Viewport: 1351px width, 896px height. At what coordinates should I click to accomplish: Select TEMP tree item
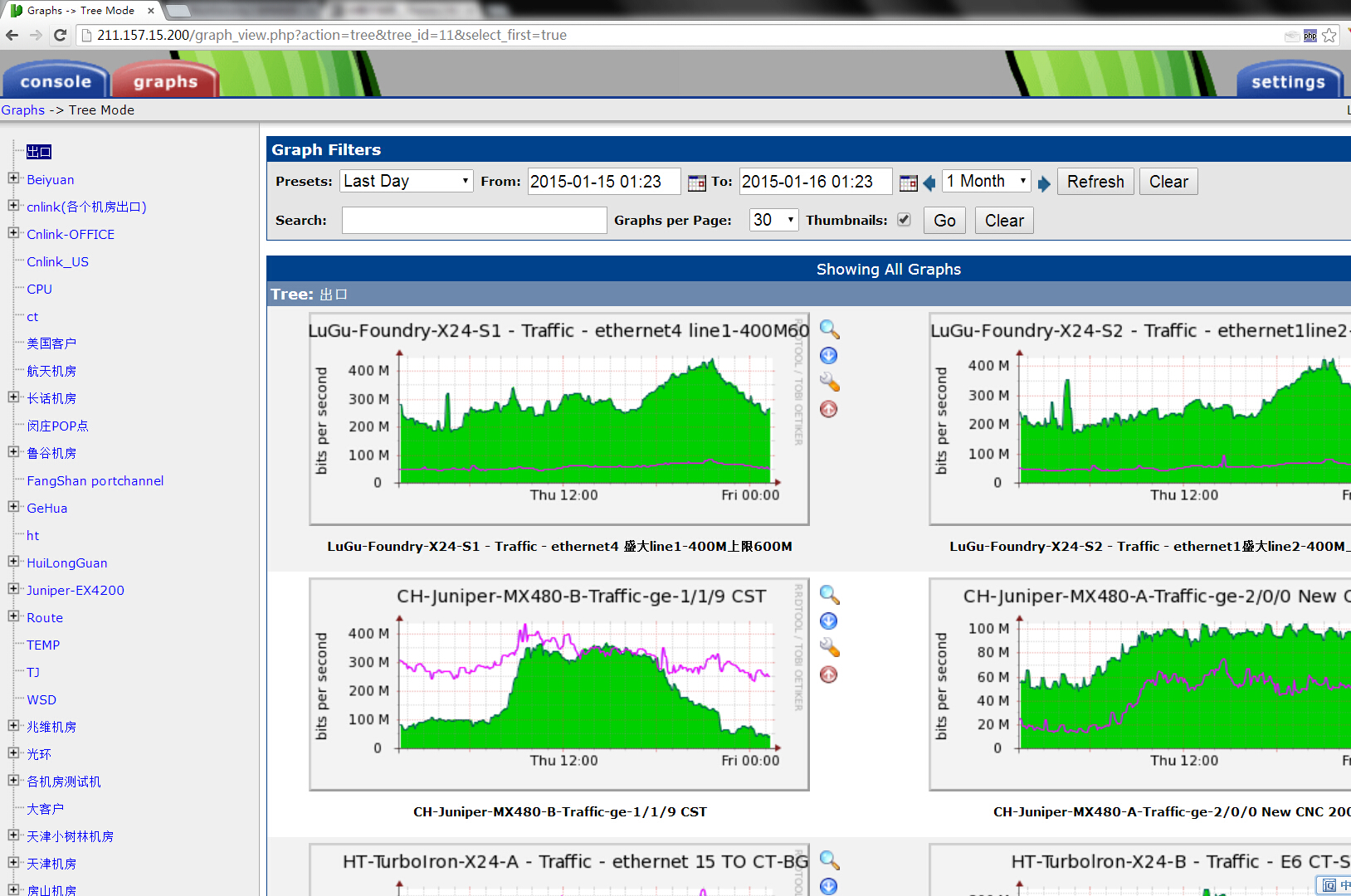click(43, 645)
